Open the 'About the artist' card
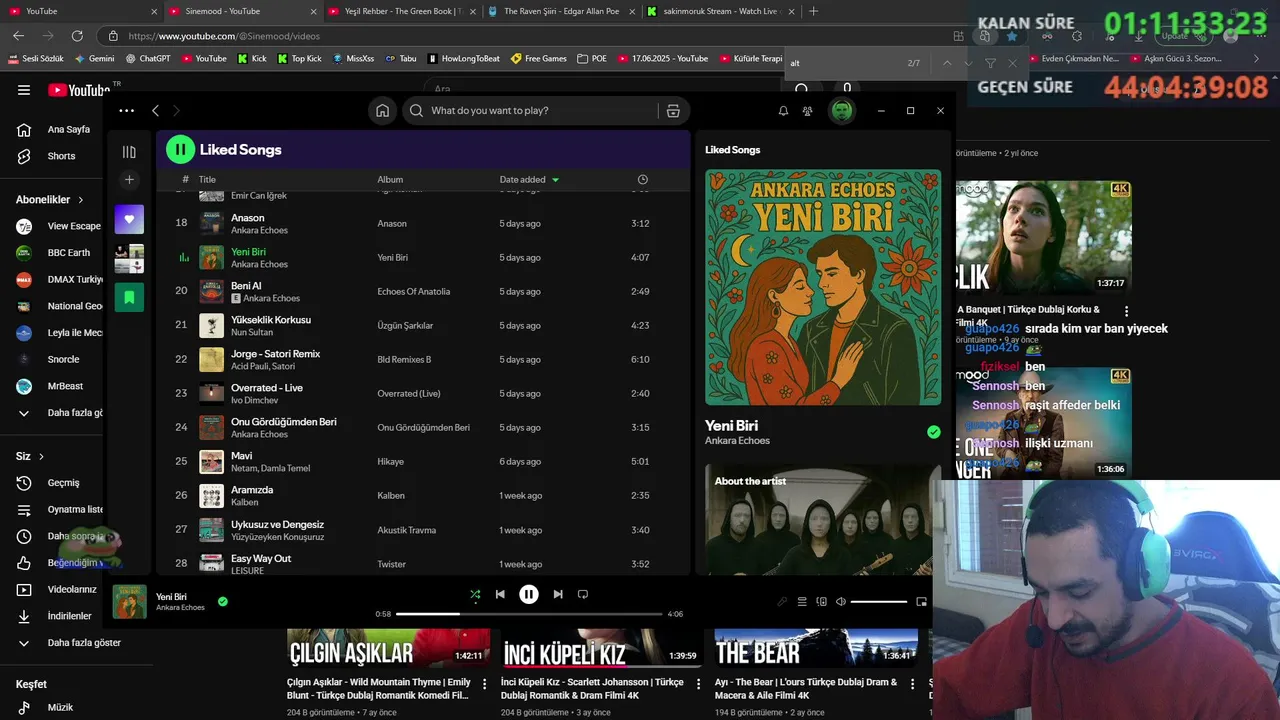Screen dimensions: 1280x720 pyautogui.click(x=823, y=519)
